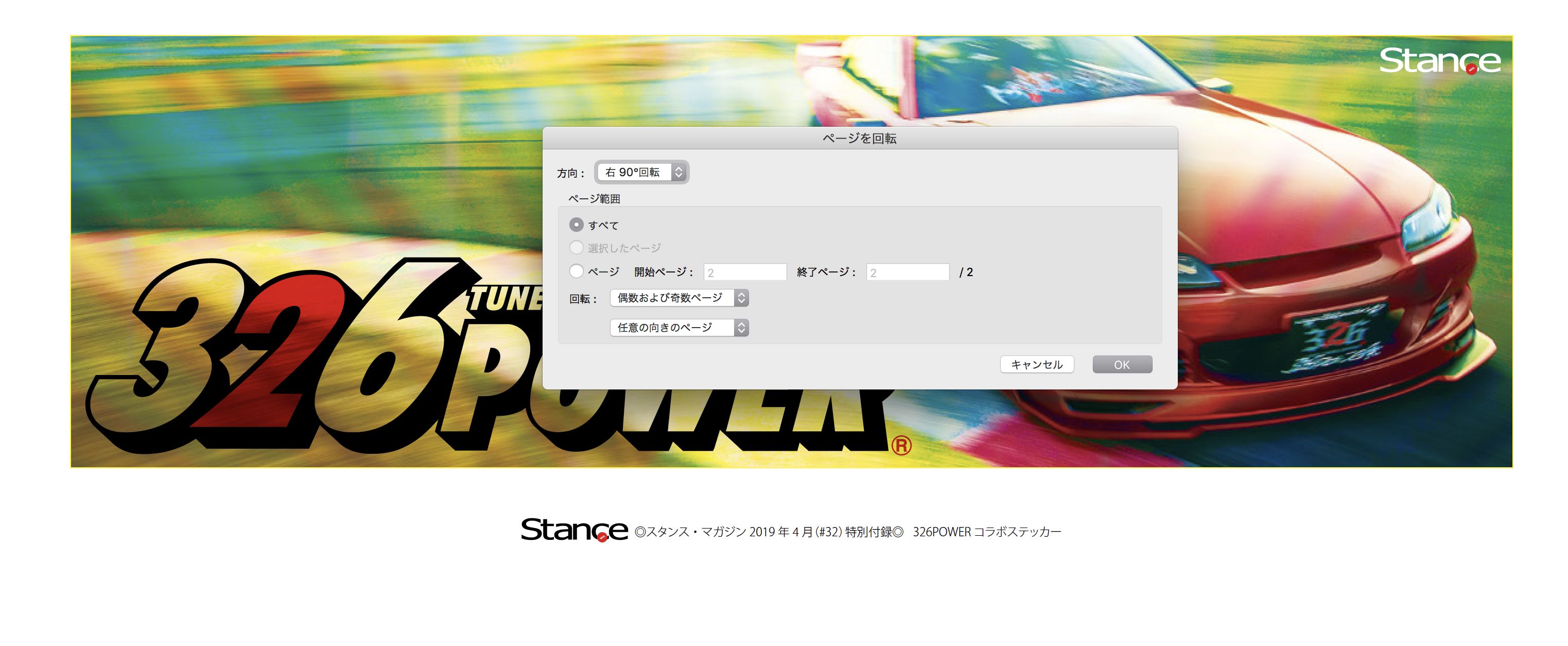The width and height of the screenshot is (1568, 646).
Task: Click the ページ範囲 section label
Action: tap(594, 198)
